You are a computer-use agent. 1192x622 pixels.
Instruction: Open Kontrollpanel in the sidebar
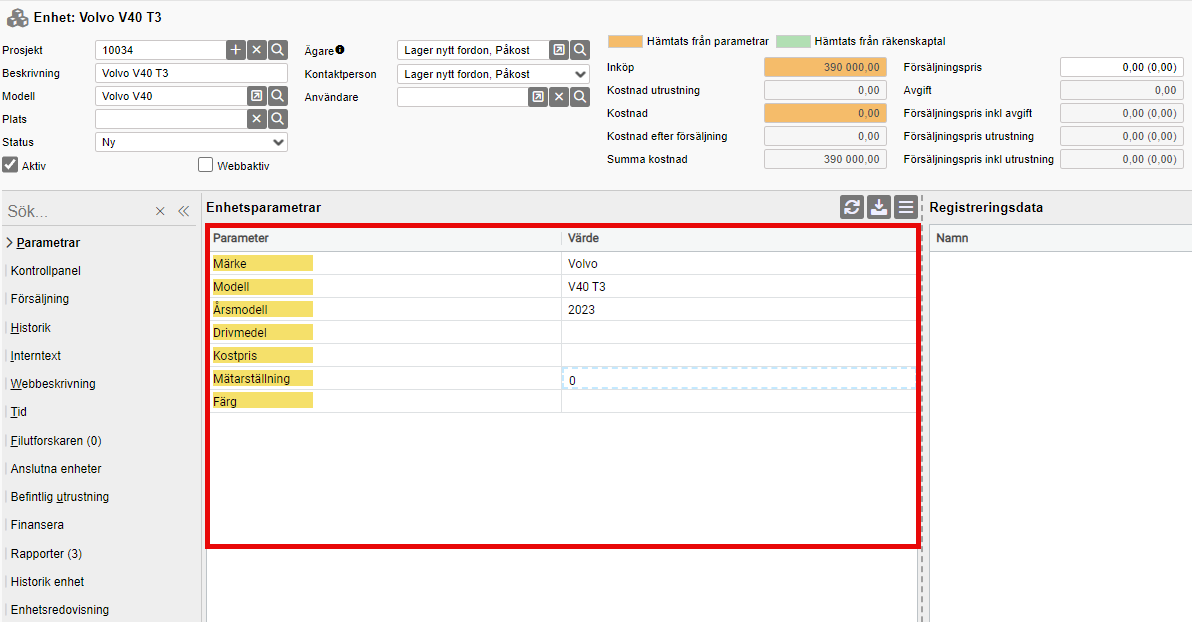point(46,271)
